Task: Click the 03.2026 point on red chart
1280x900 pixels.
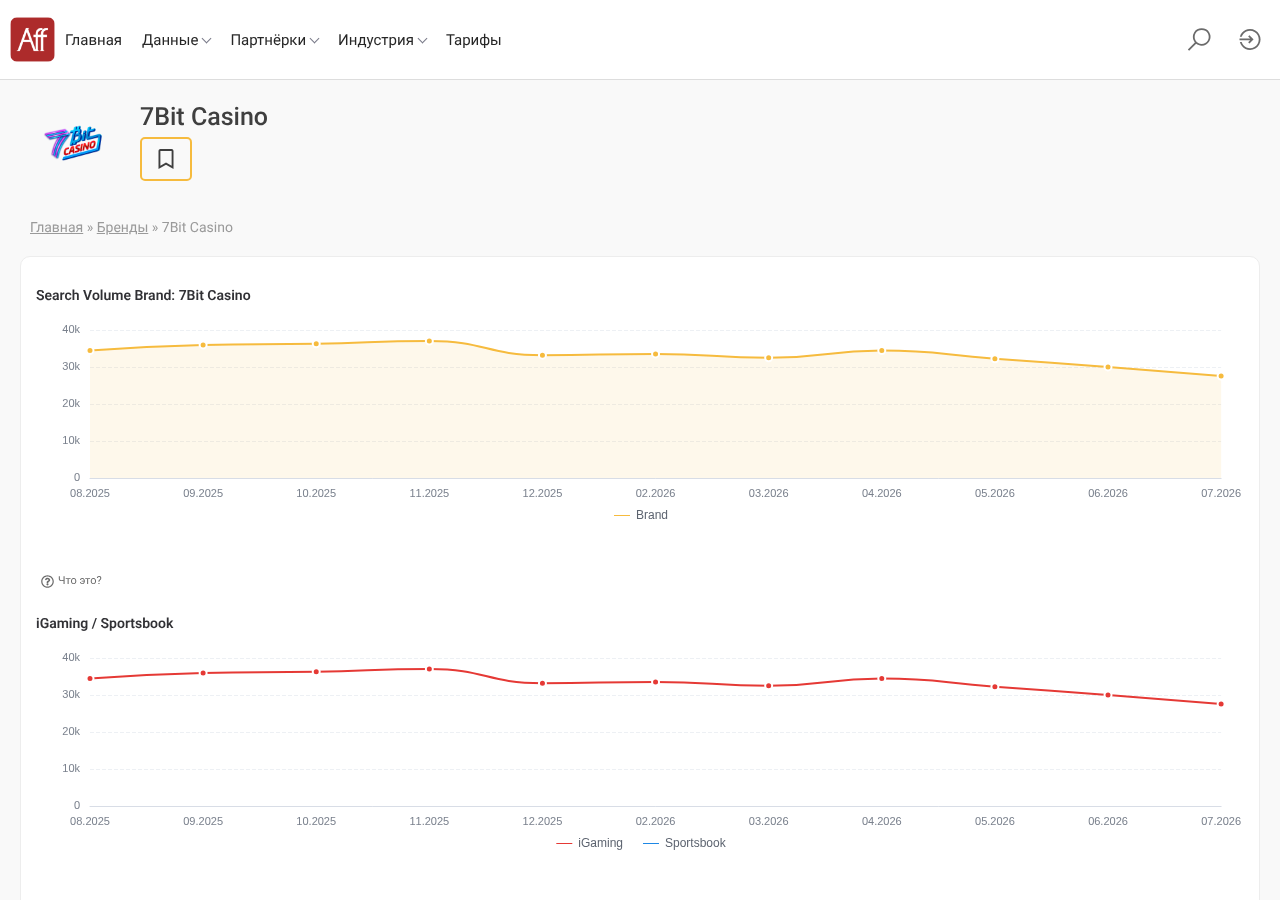Action: click(769, 686)
